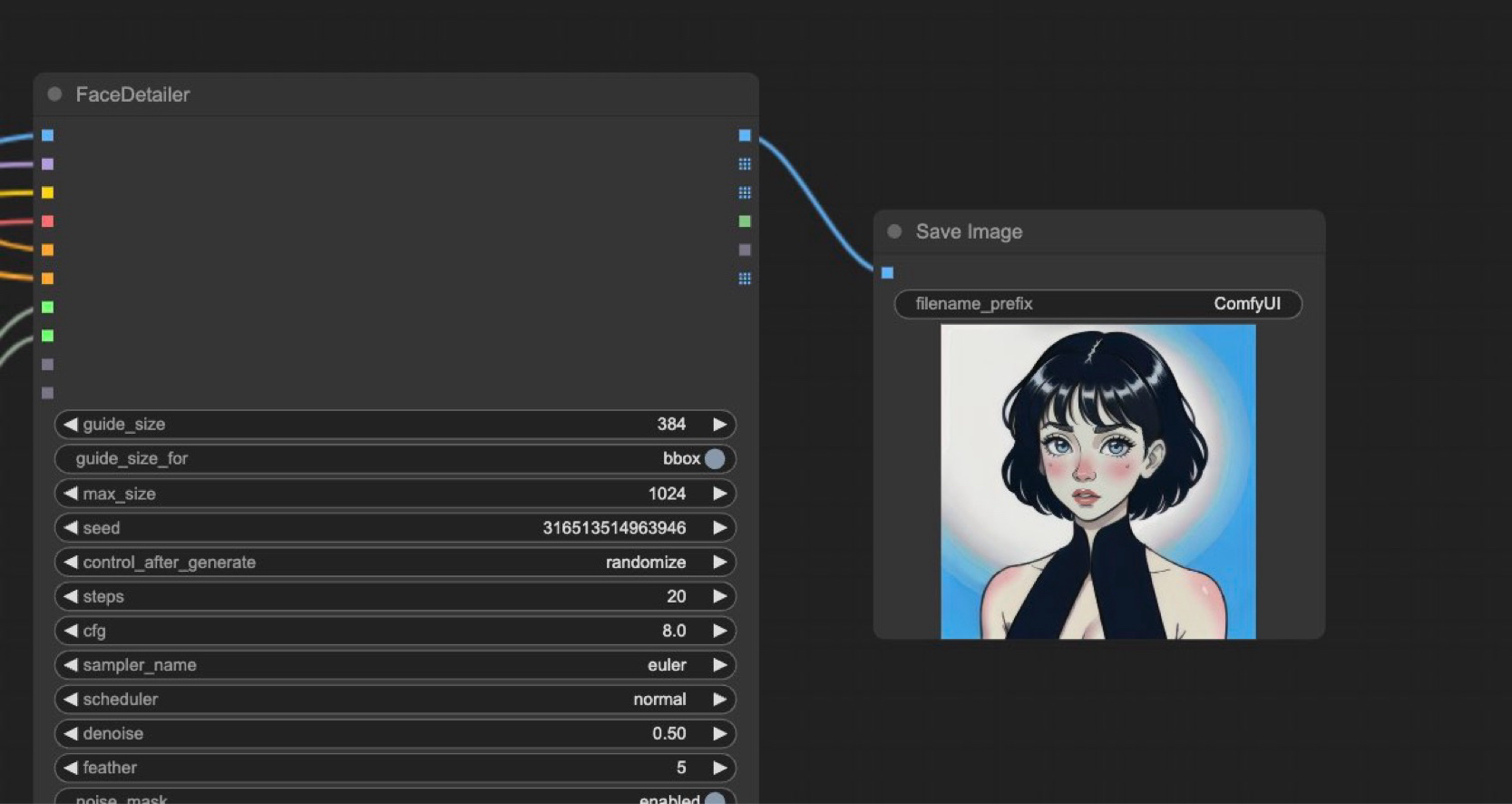Screen dimensions: 1512x804
Task: Click the green output port on FaceDetailer
Action: [x=745, y=221]
